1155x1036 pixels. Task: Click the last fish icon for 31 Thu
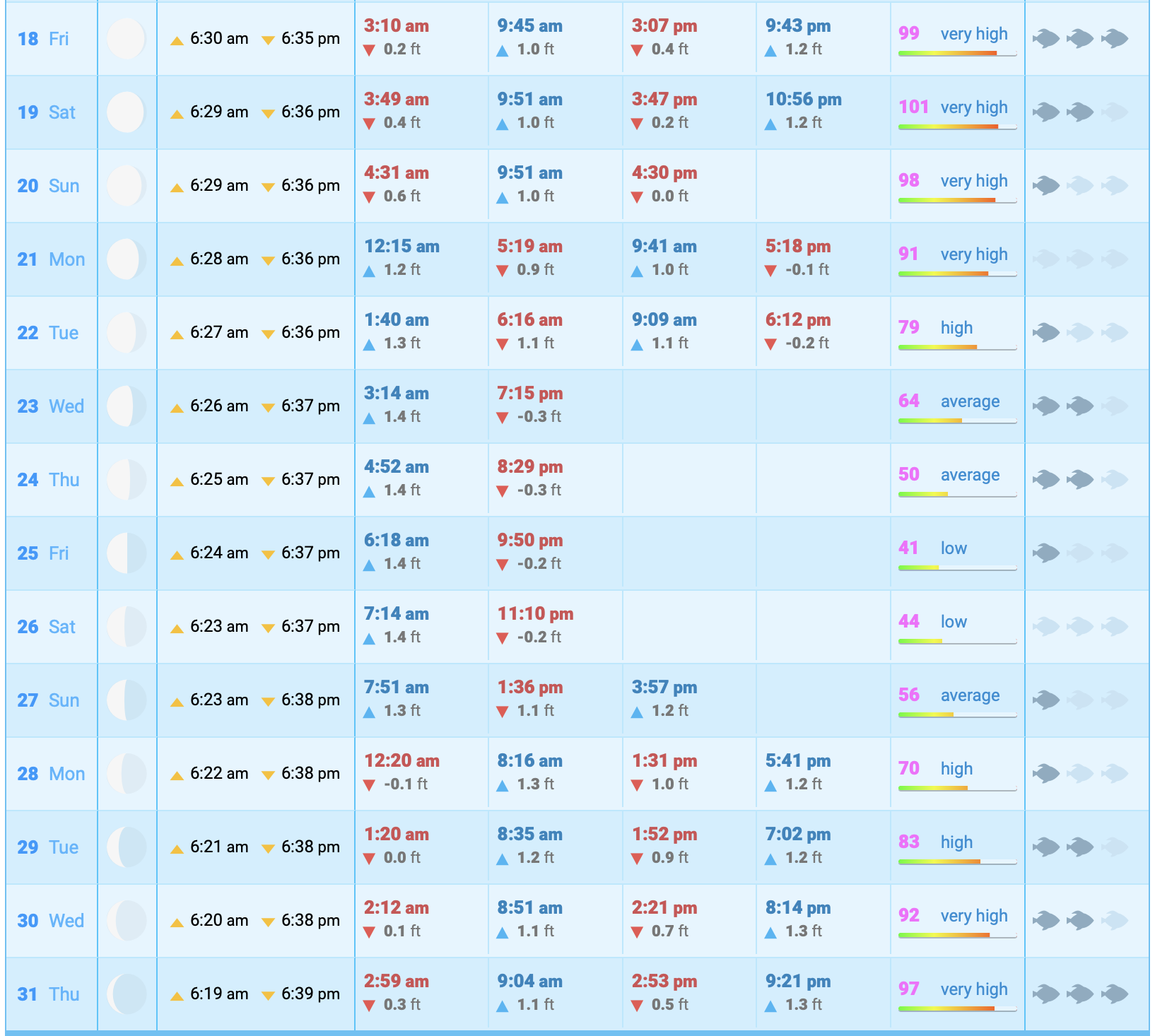pyautogui.click(x=1115, y=994)
